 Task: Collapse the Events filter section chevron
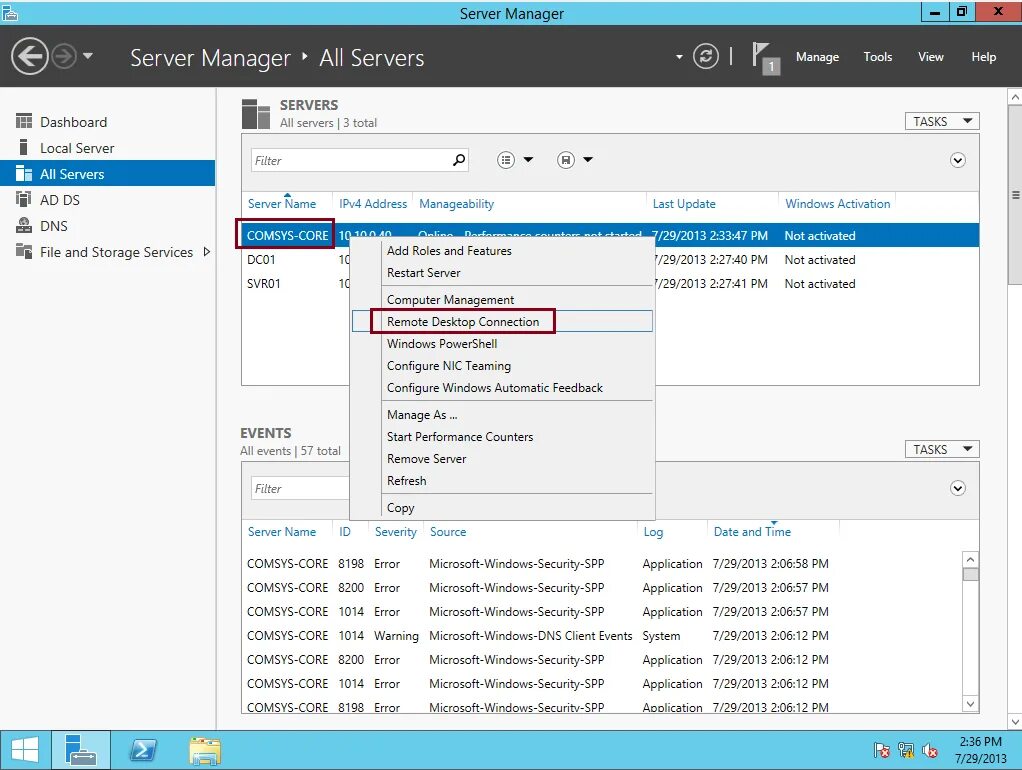957,488
